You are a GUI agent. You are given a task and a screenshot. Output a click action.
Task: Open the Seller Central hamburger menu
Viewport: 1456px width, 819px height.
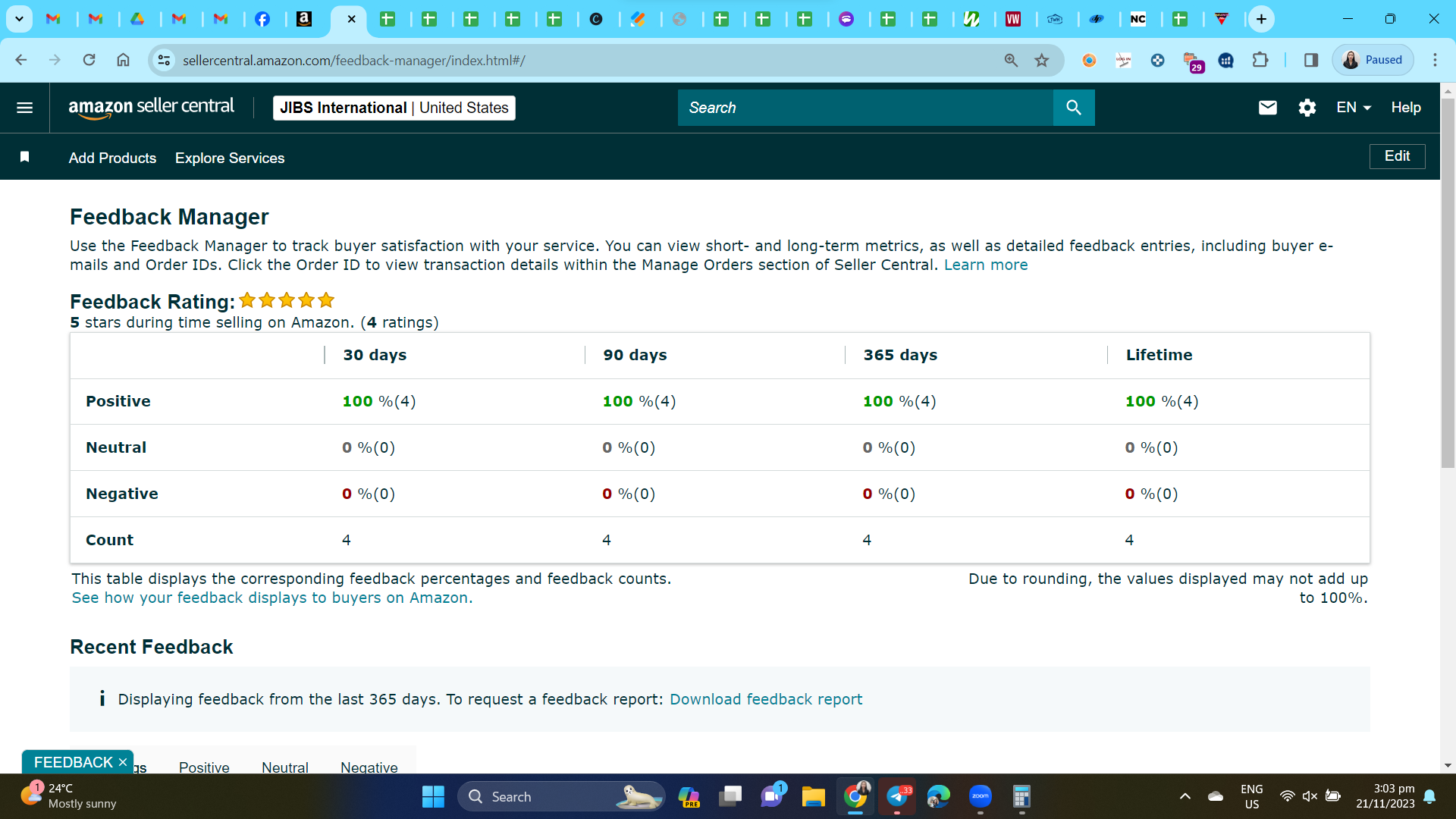click(x=24, y=108)
